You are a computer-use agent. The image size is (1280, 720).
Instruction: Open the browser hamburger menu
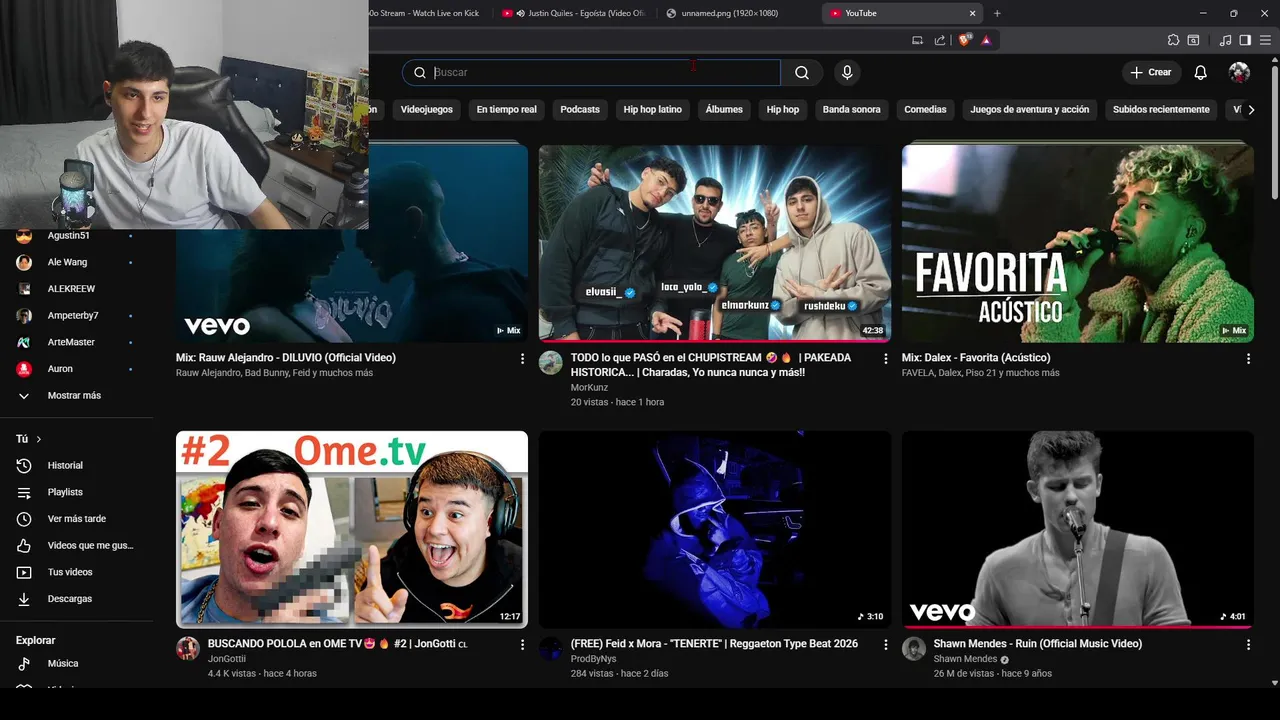(1265, 40)
